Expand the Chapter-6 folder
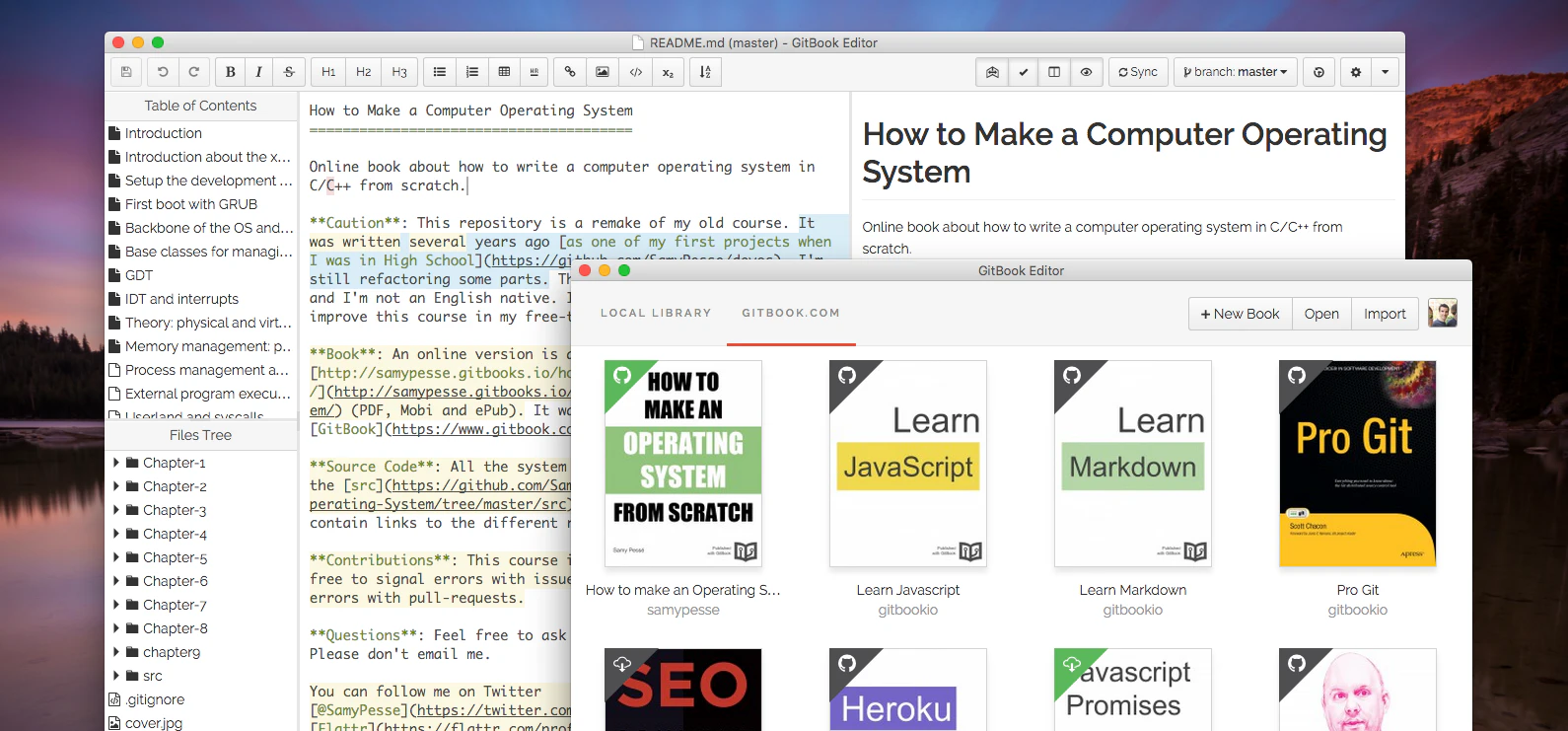The image size is (1568, 731). (116, 581)
